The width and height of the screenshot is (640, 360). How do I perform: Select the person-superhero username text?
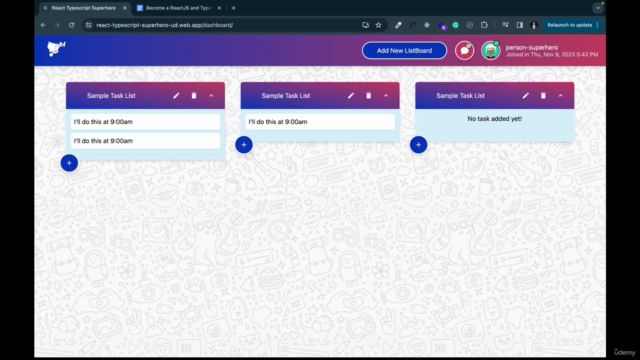click(531, 47)
